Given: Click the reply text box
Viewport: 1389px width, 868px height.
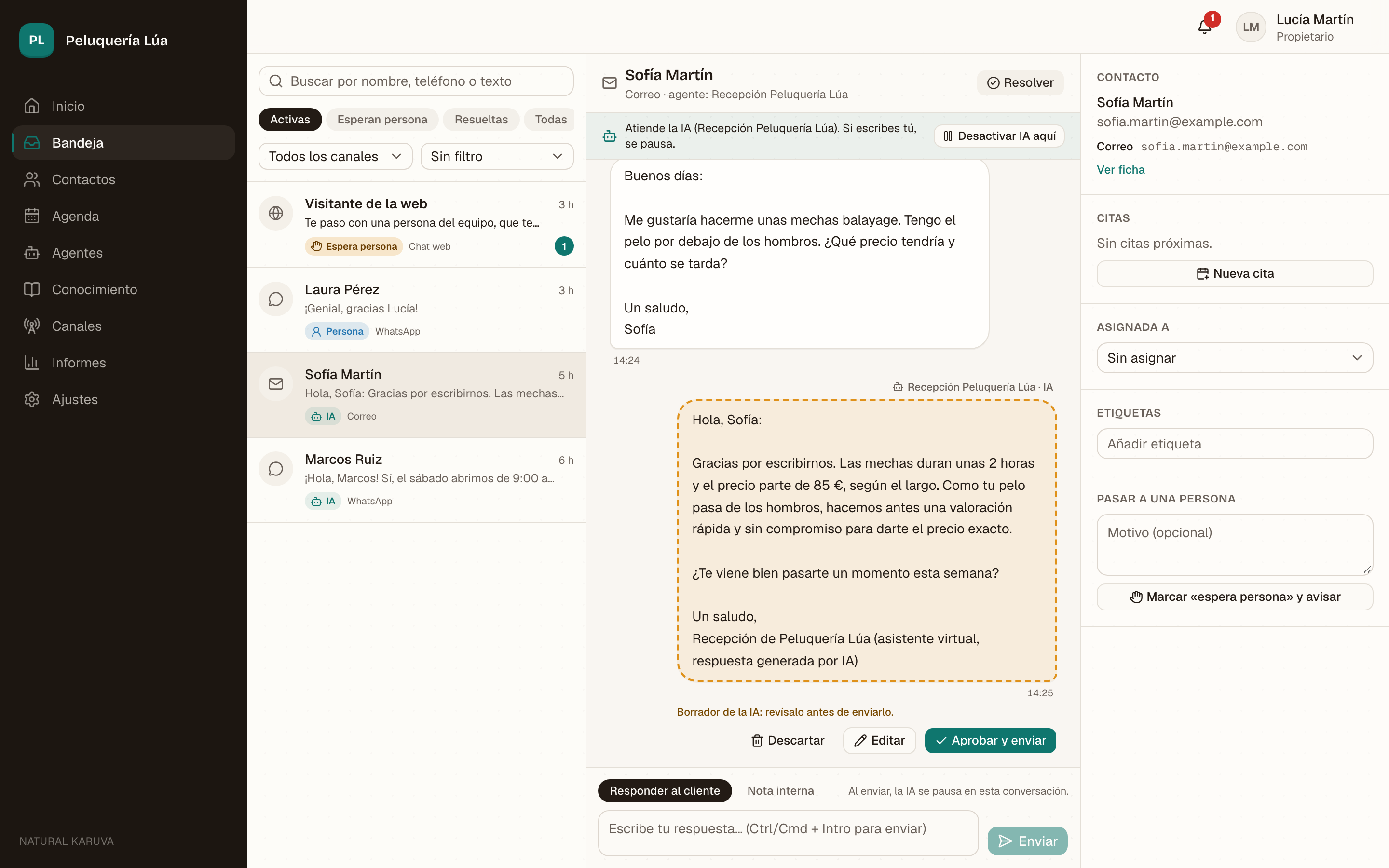Looking at the screenshot, I should click(788, 833).
